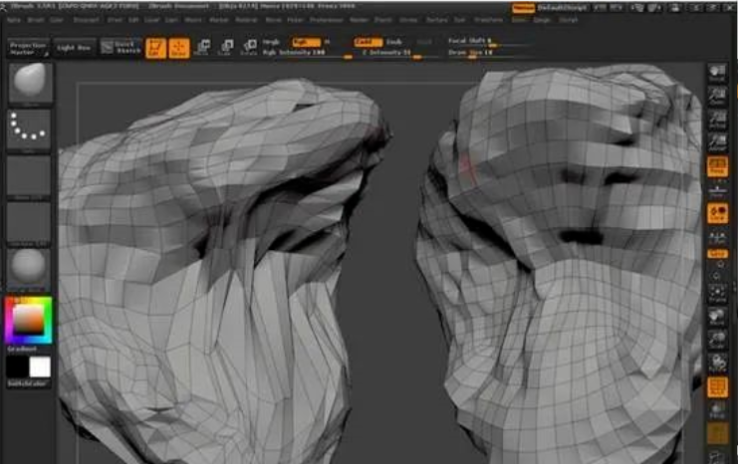Open the Stroke type dots thumbnail

[29, 129]
